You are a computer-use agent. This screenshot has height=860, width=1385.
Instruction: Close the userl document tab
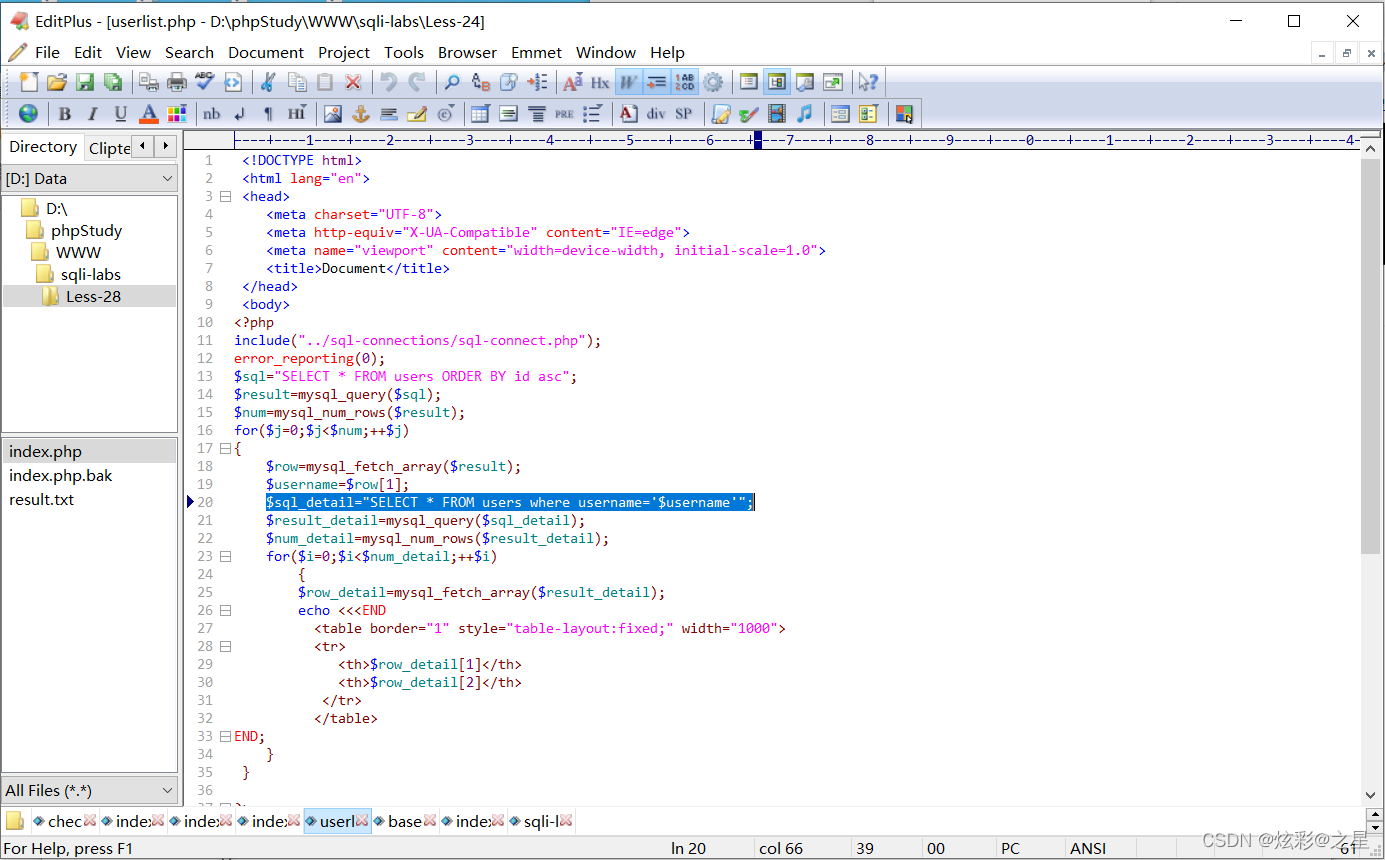tap(362, 821)
